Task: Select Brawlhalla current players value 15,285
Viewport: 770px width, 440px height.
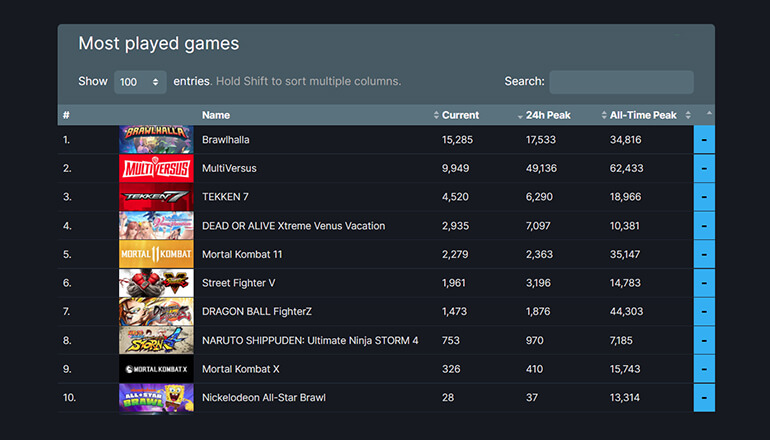Action: coord(457,140)
